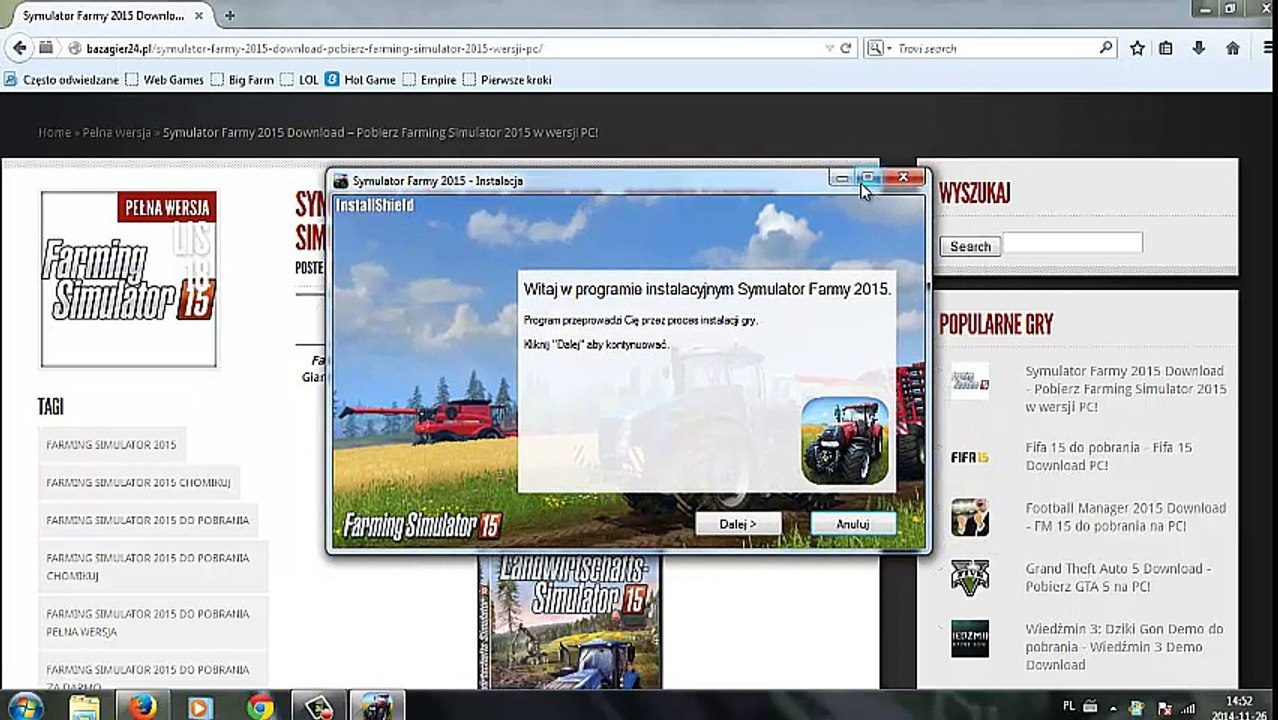Show the bookmarks list icon

pos(1166,48)
